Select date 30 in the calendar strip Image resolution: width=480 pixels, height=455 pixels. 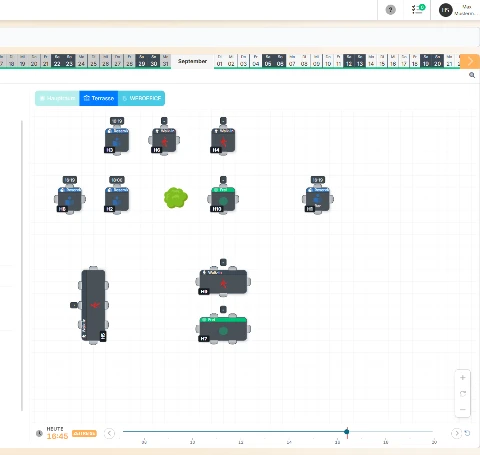154,61
